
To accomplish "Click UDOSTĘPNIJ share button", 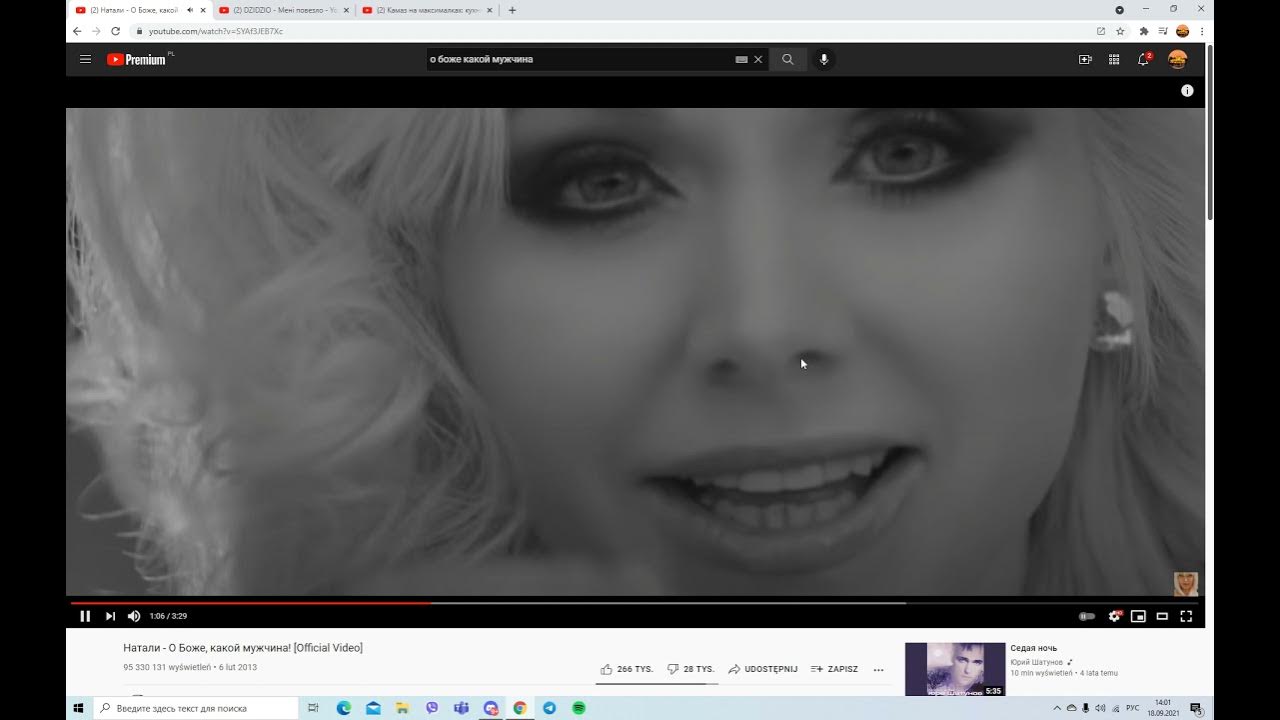I will pos(763,669).
